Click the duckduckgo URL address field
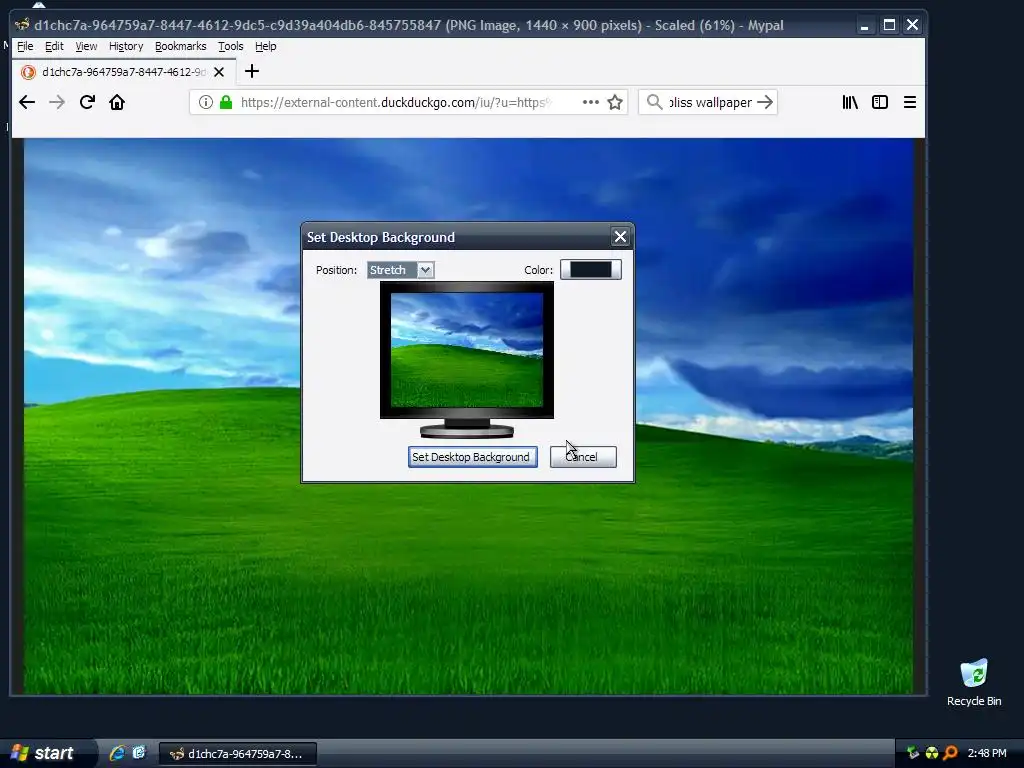Image resolution: width=1024 pixels, height=768 pixels. click(396, 103)
